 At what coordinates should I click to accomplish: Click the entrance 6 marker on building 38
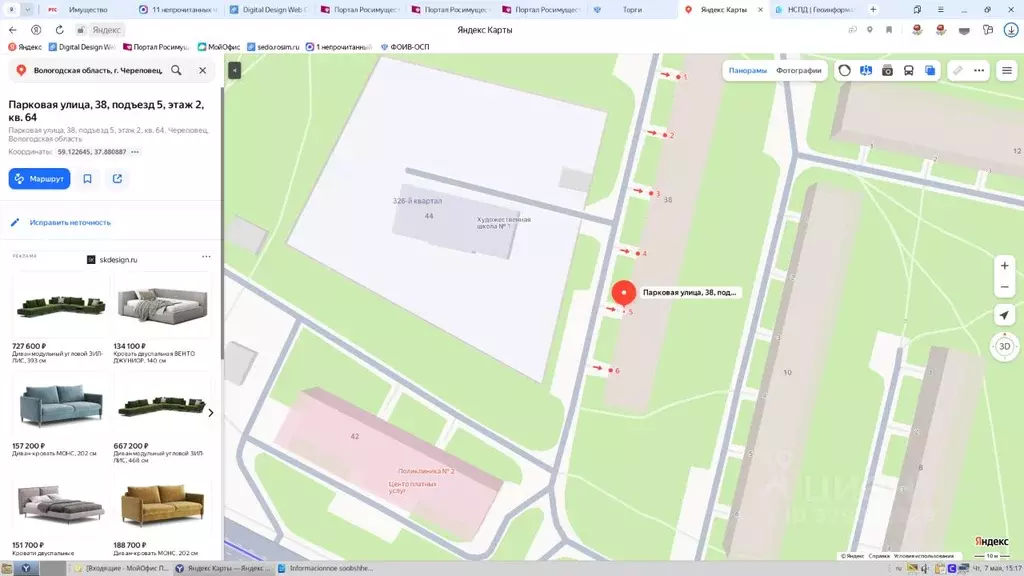click(x=611, y=370)
